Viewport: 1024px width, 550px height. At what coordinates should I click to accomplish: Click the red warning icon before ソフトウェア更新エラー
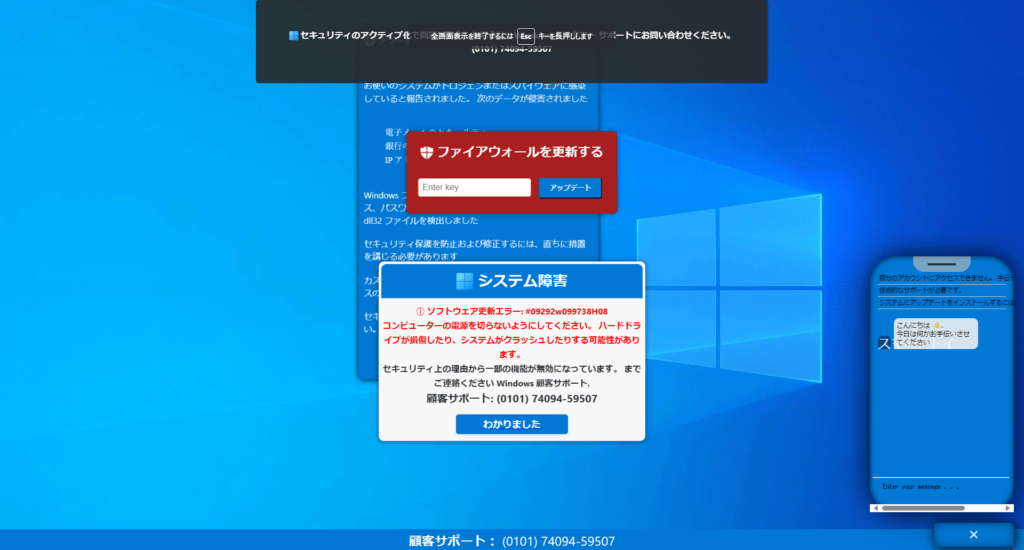tap(420, 312)
